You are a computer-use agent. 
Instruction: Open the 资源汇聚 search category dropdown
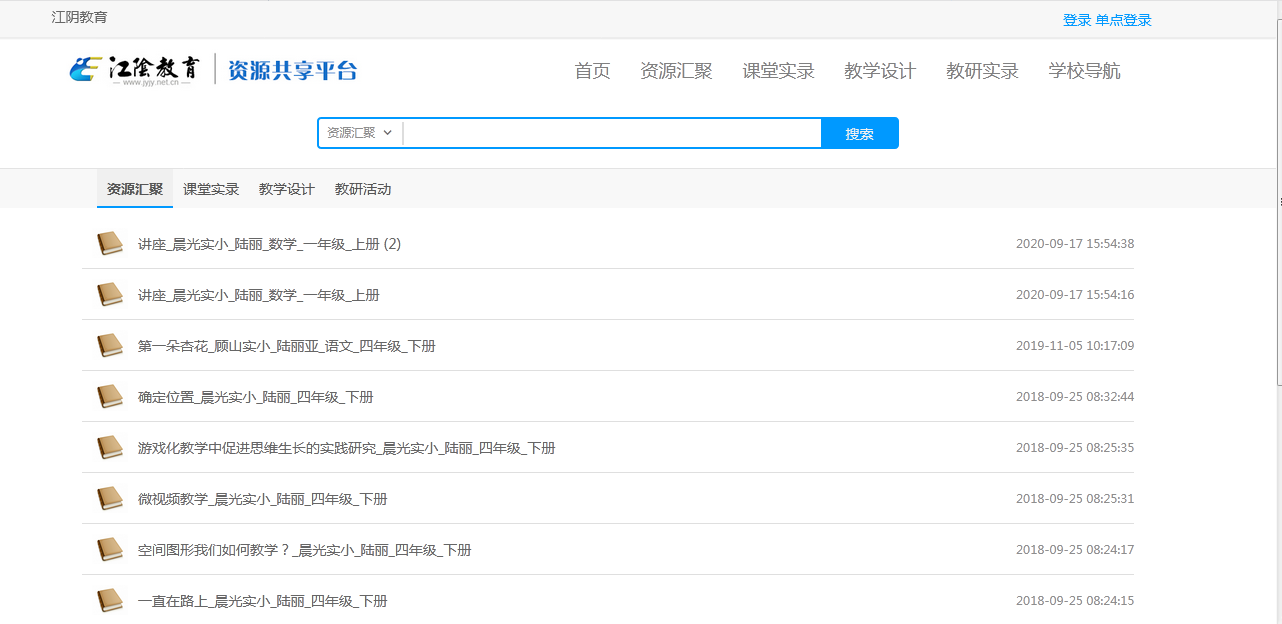click(360, 133)
